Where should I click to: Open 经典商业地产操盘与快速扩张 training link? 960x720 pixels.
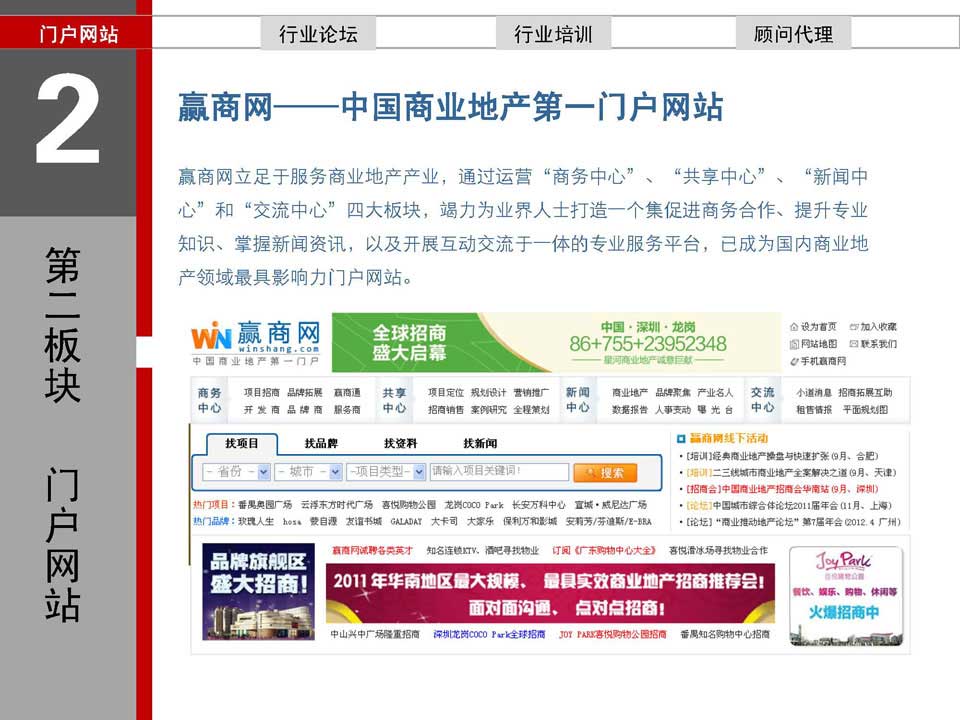pos(782,456)
